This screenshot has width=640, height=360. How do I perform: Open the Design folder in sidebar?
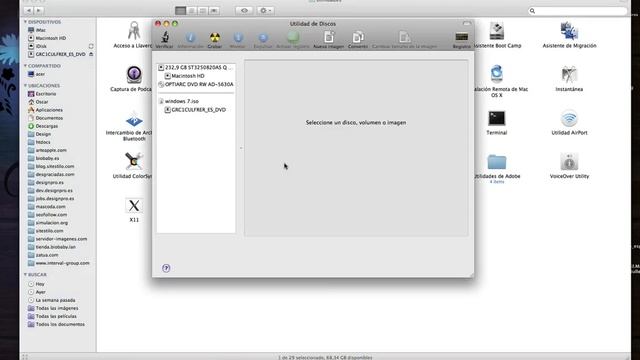click(39, 134)
